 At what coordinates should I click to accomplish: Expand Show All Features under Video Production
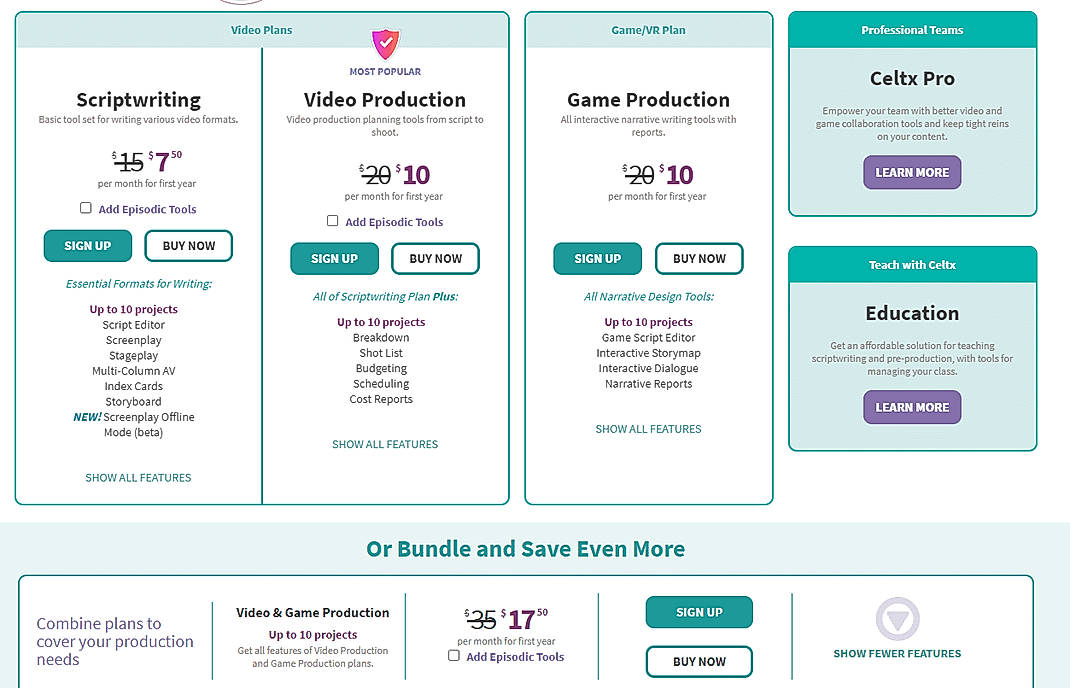[x=385, y=444]
